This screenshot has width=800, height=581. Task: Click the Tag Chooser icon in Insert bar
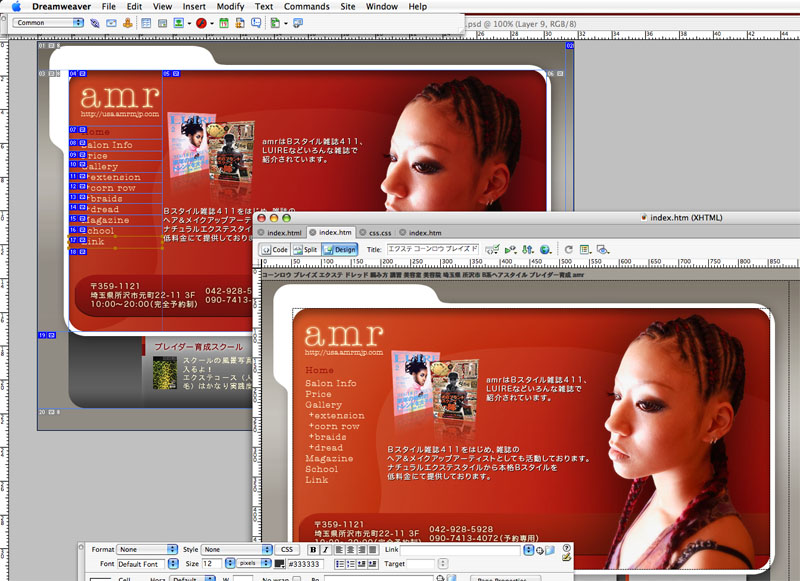(x=298, y=23)
